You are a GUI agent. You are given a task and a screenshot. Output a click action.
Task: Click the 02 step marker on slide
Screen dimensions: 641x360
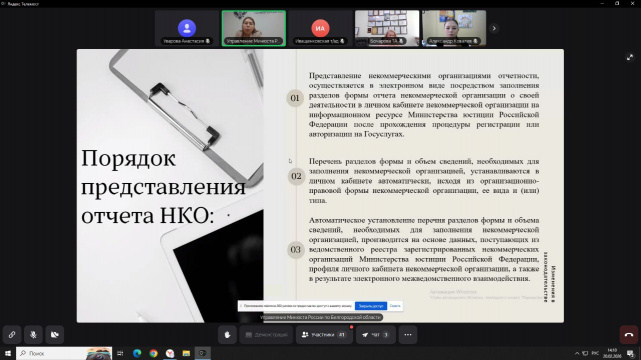[296, 176]
